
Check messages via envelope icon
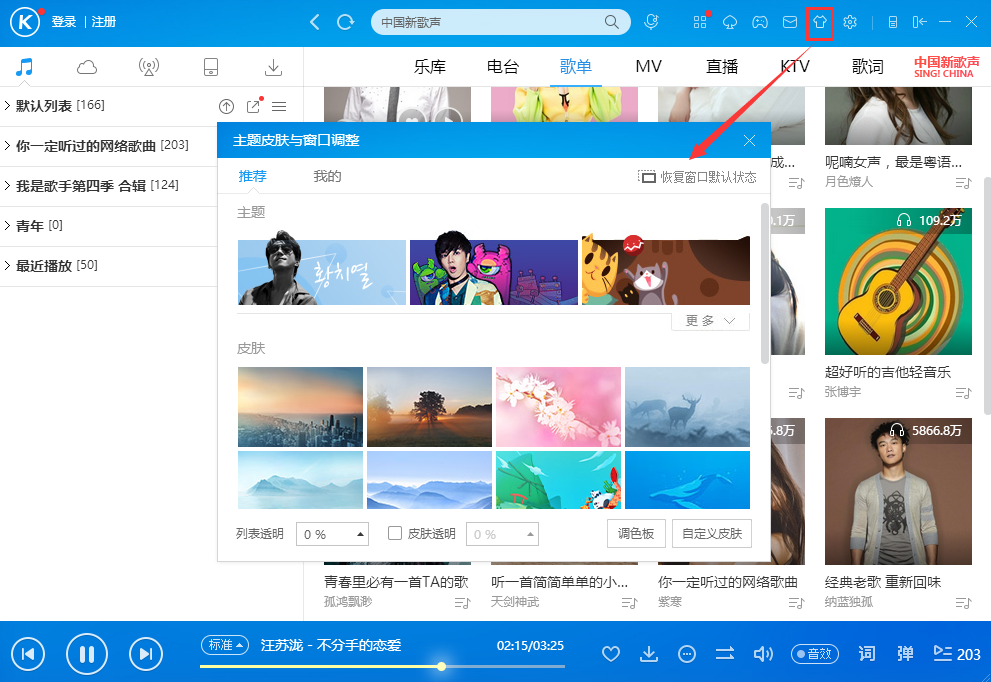coord(792,22)
